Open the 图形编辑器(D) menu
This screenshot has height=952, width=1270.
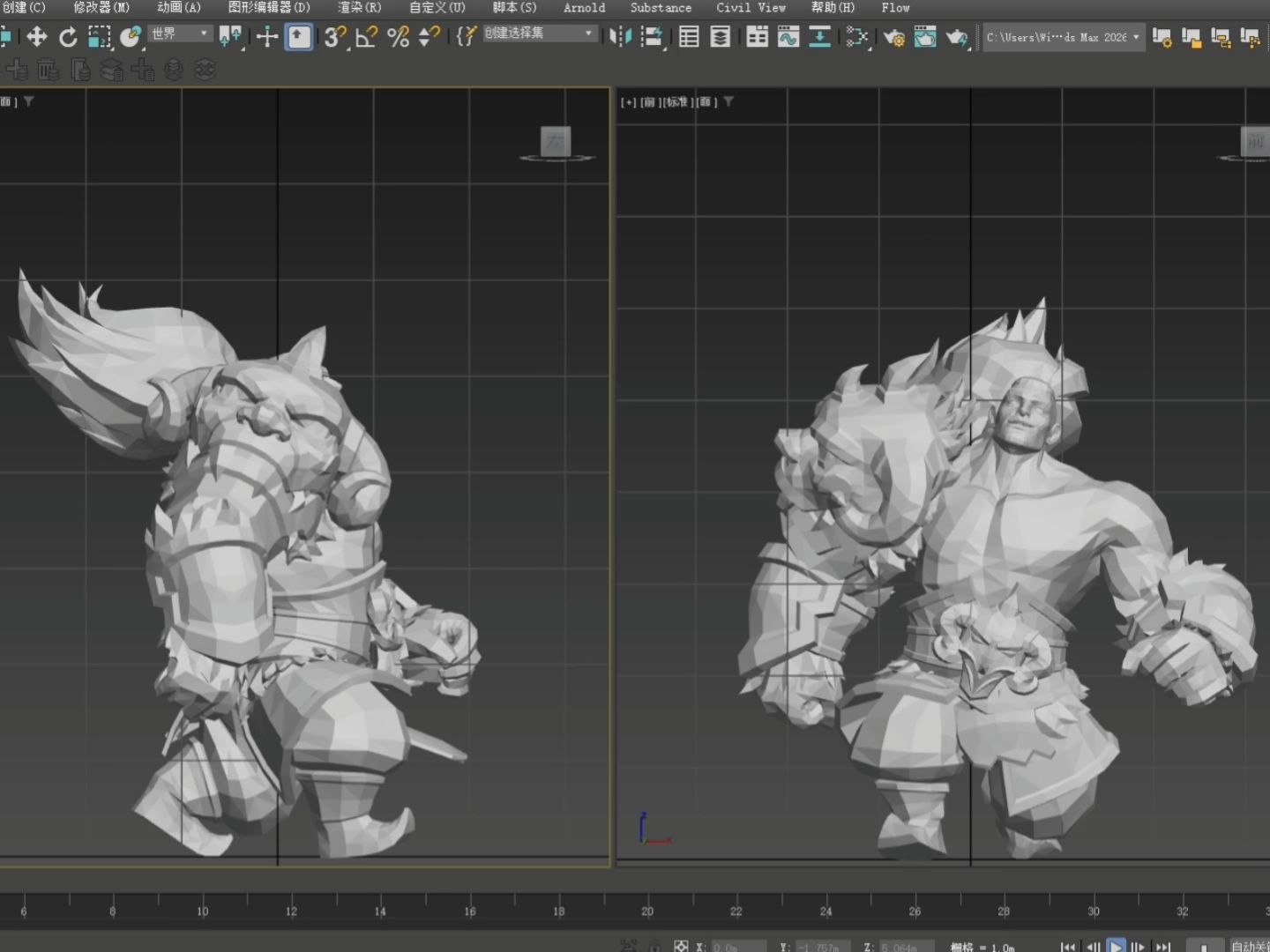click(x=269, y=8)
